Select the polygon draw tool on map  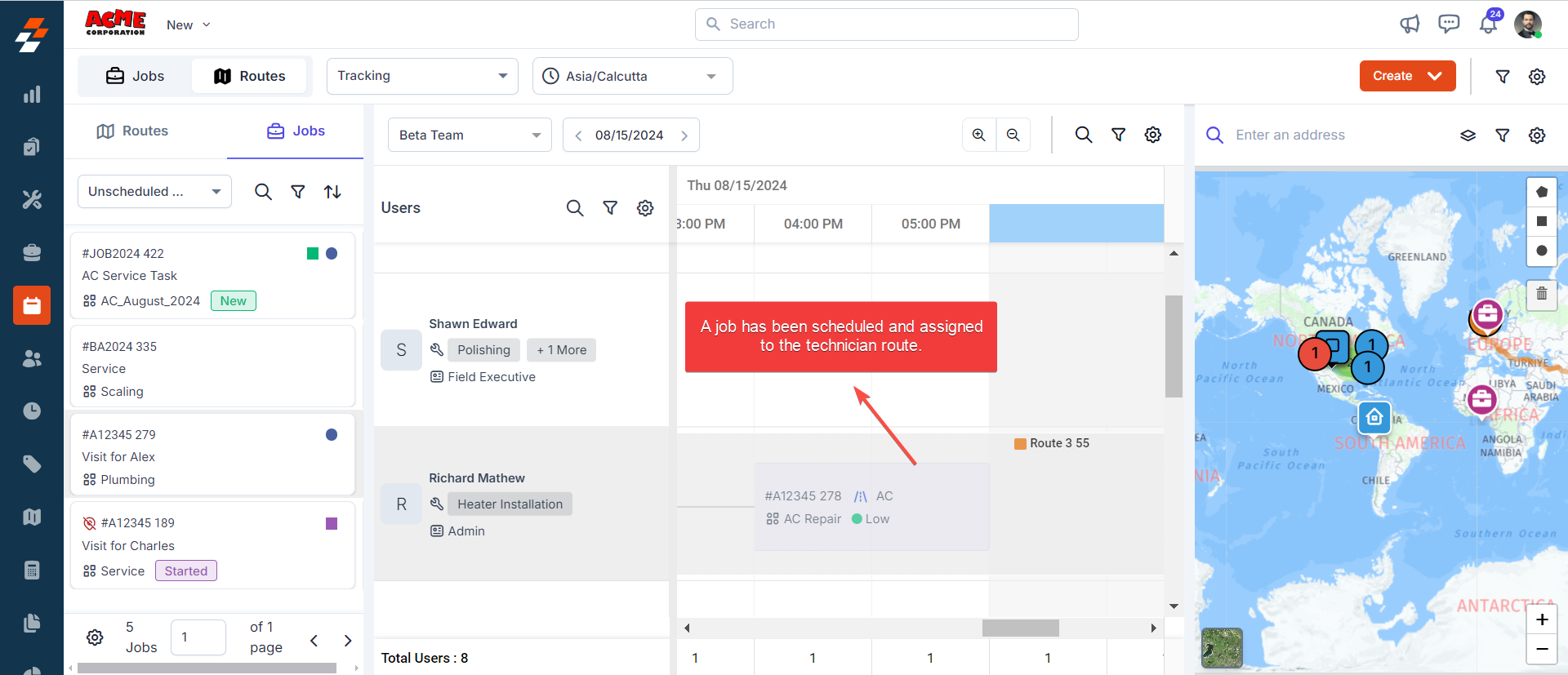(1541, 192)
